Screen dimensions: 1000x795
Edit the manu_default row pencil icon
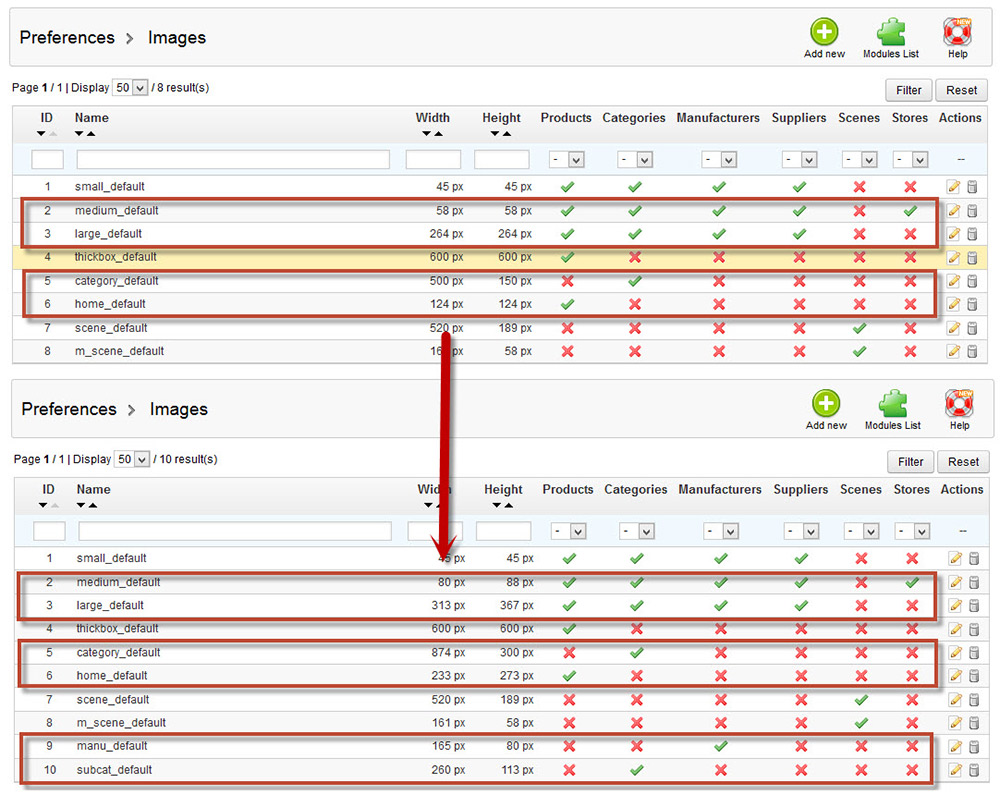[x=955, y=746]
